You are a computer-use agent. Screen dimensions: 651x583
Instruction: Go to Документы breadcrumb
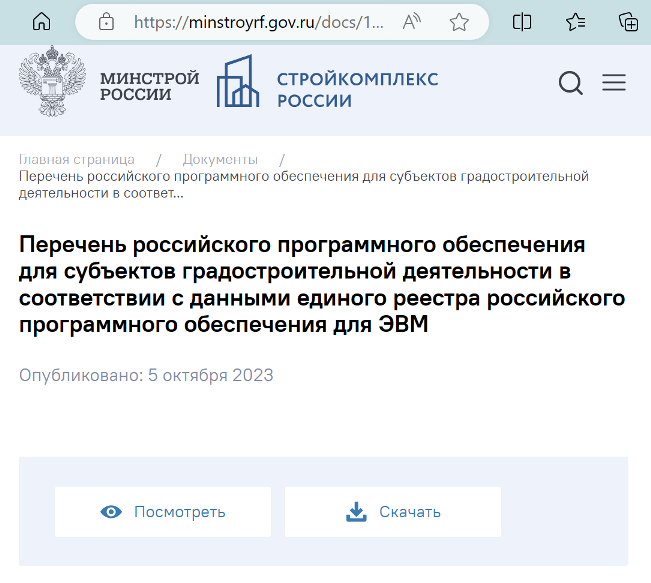(x=220, y=159)
